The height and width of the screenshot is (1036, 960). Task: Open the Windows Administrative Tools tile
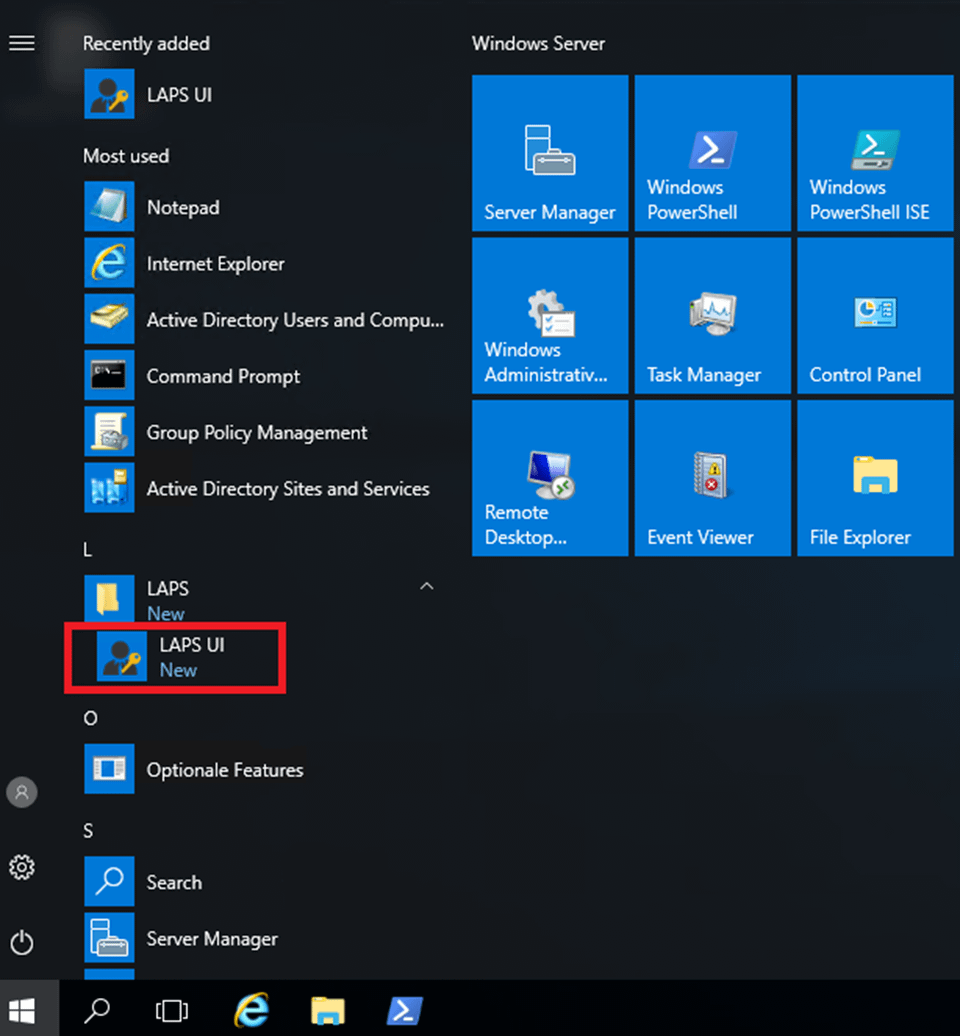pyautogui.click(x=550, y=315)
